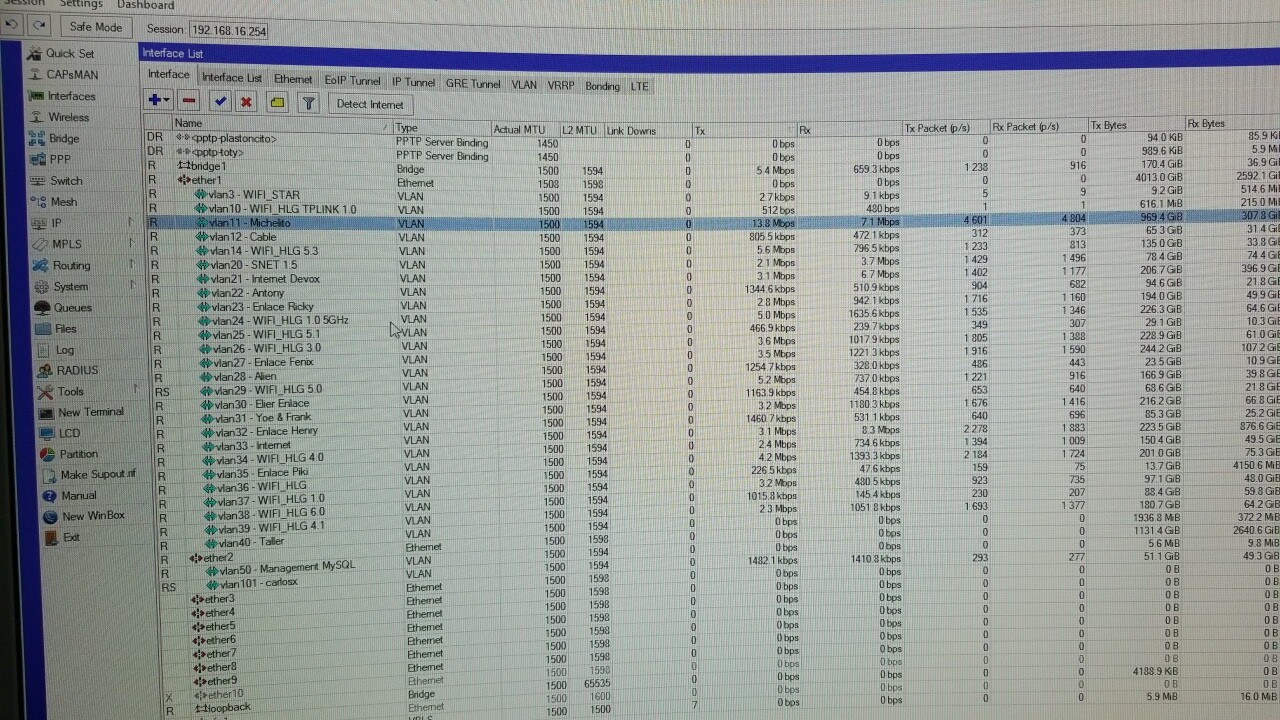Screen dimensions: 1280x720
Task: Switch to the Bonding tab
Action: [x=602, y=87]
